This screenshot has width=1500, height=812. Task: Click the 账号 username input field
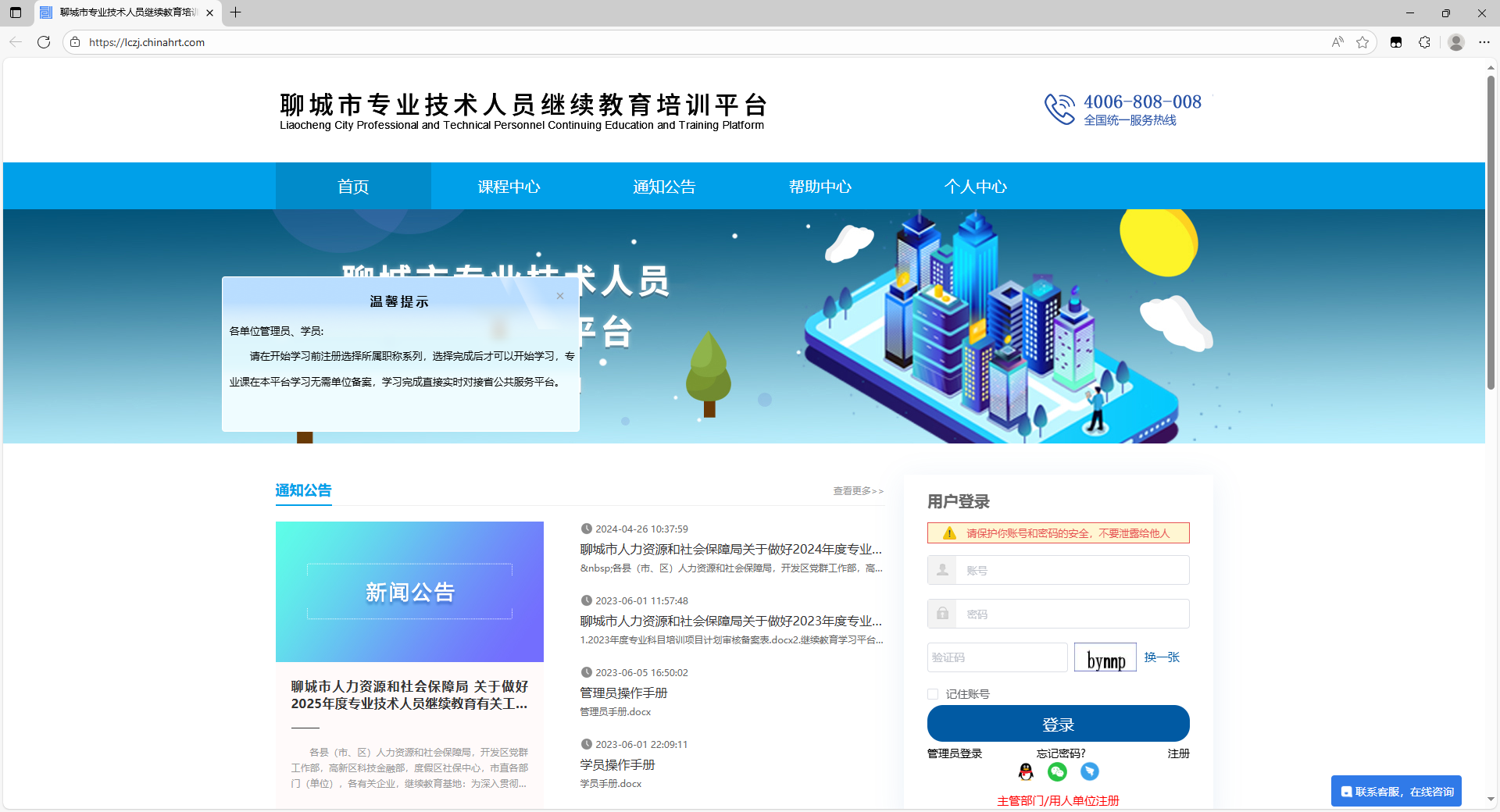click(1070, 571)
